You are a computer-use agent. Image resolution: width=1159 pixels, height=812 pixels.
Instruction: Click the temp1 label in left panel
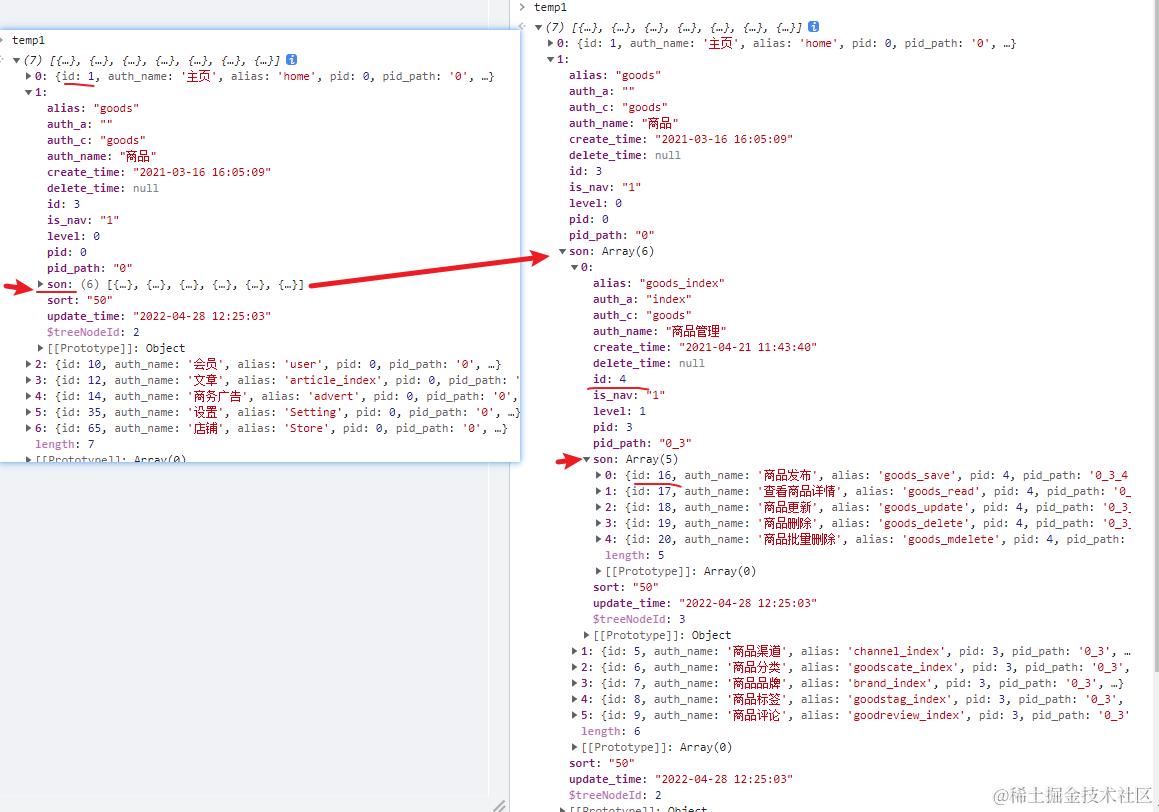point(28,41)
